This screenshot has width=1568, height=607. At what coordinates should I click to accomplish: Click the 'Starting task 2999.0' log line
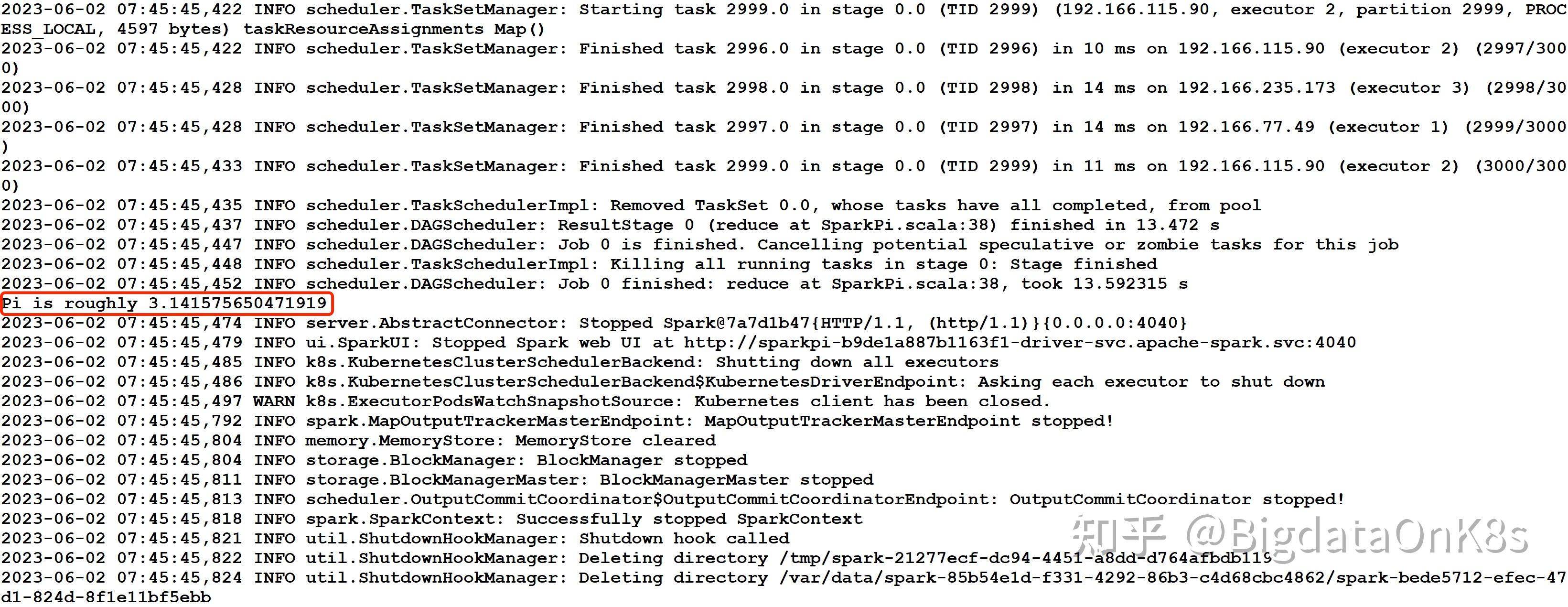(x=784, y=20)
